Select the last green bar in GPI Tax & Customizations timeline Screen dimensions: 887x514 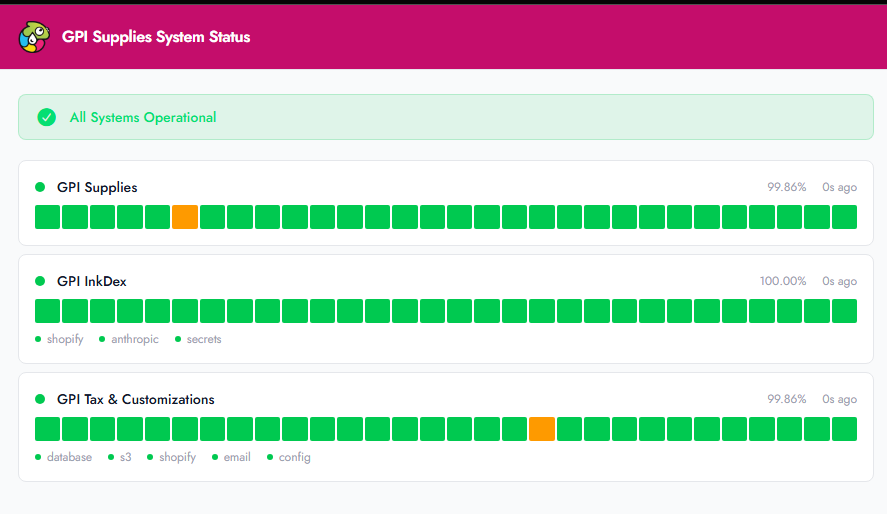coord(845,429)
